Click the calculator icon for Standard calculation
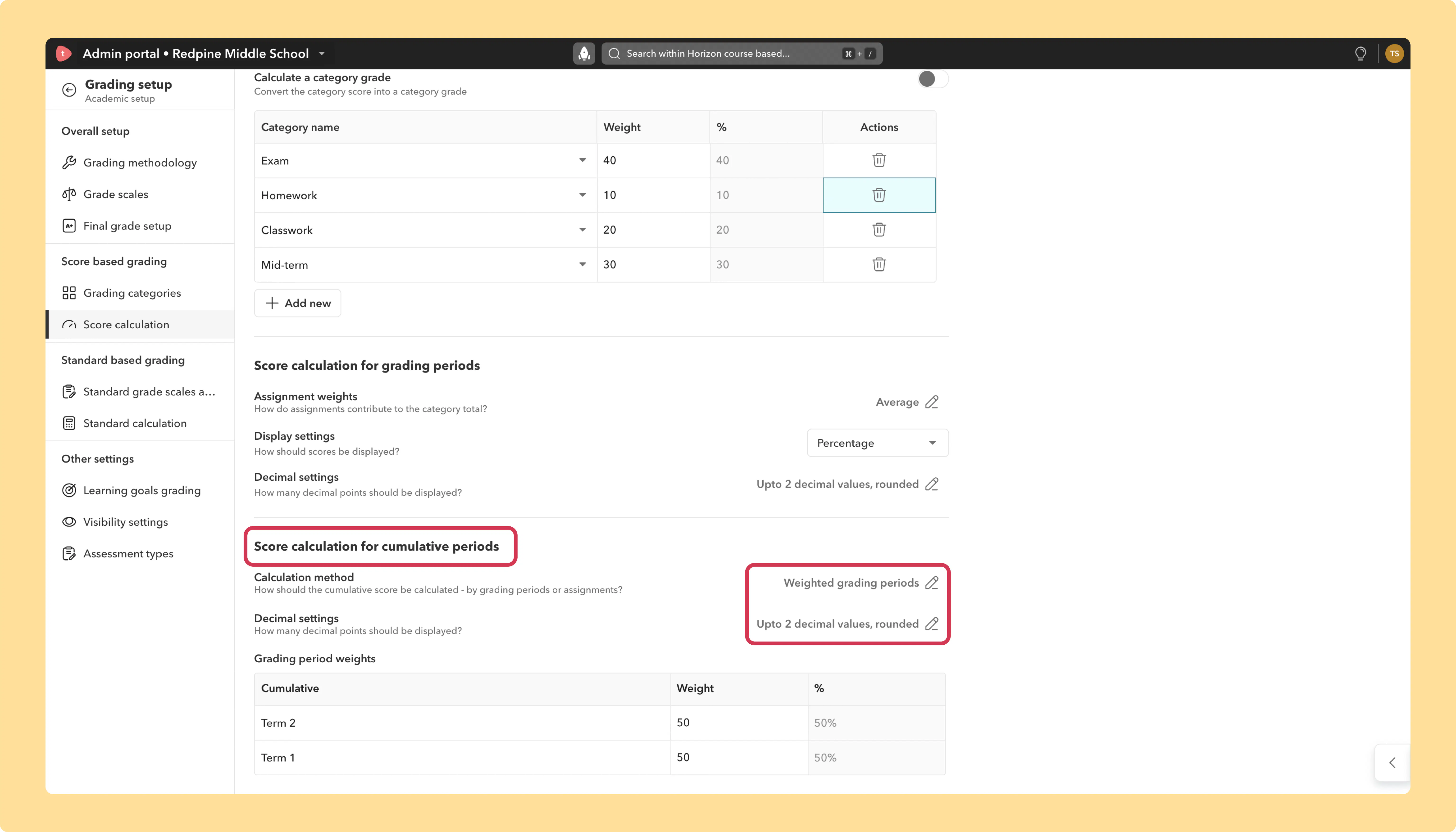1456x832 pixels. tap(69, 423)
